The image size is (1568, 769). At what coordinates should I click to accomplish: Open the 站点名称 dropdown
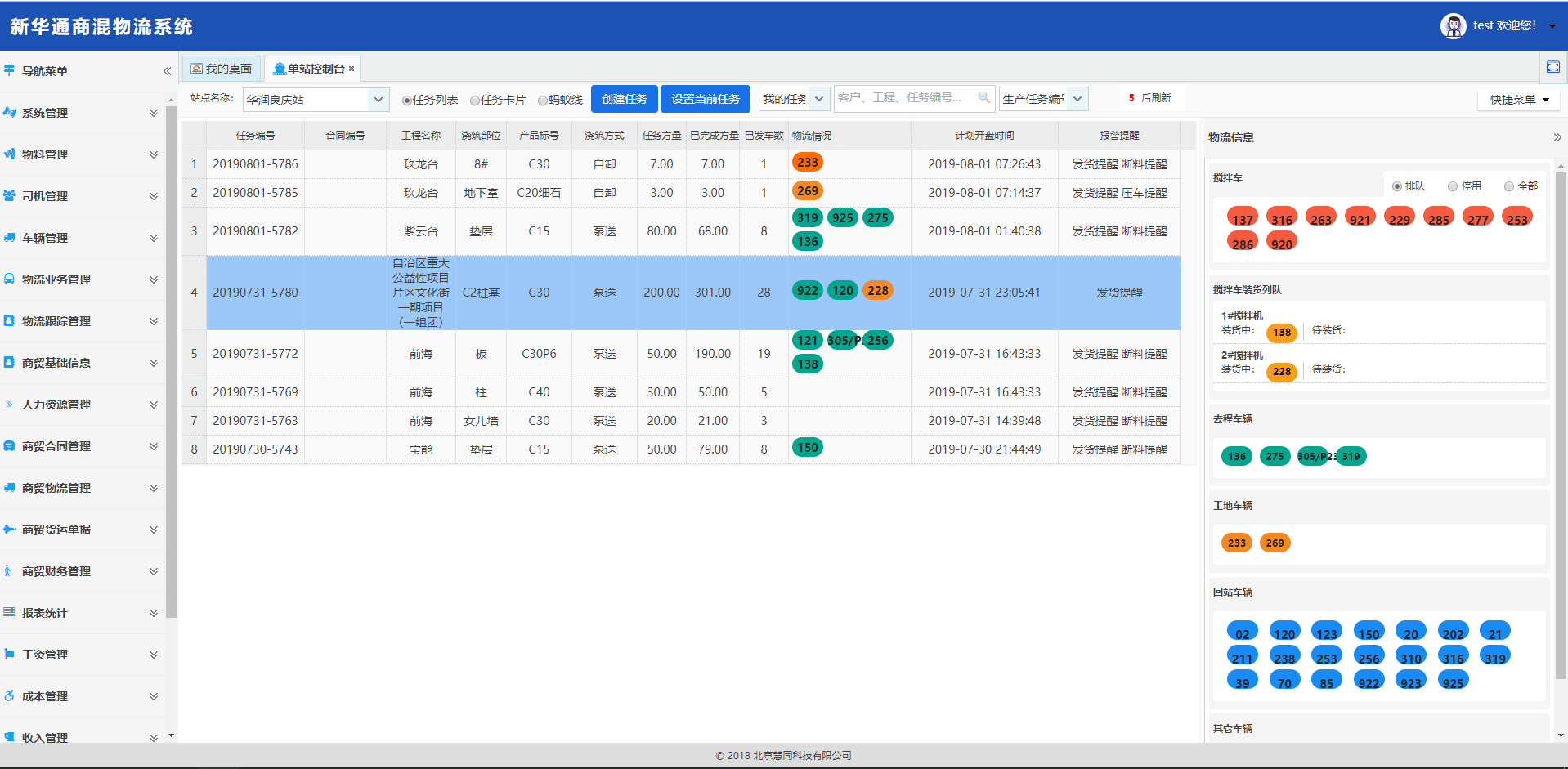pos(378,100)
